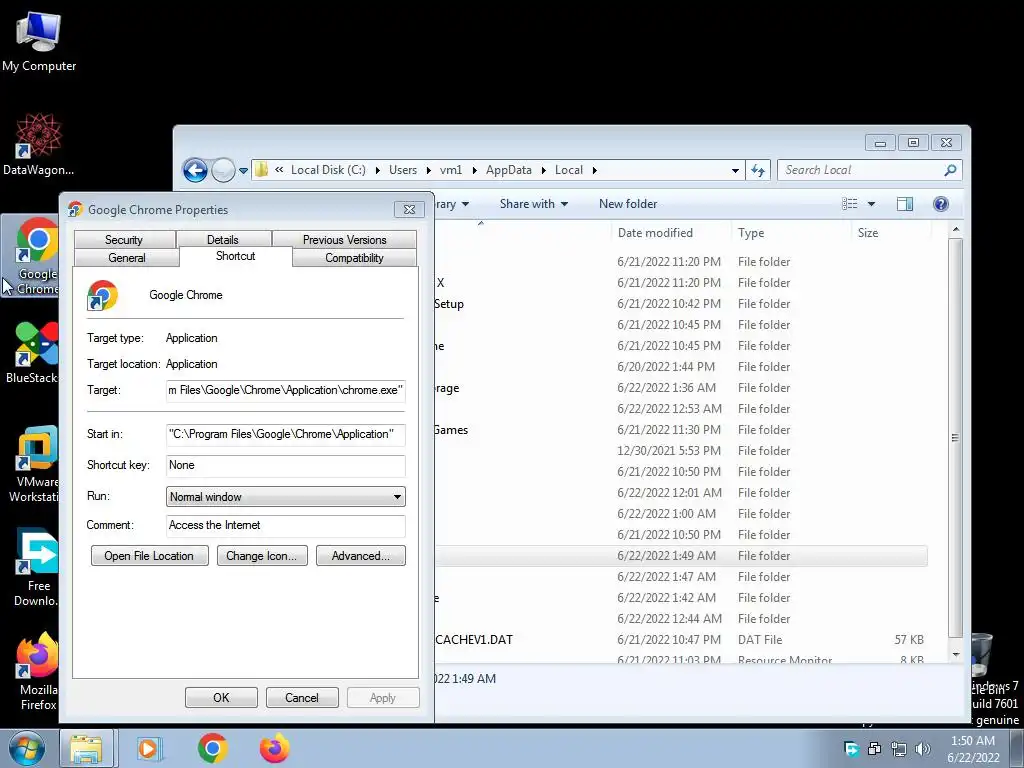Image resolution: width=1024 pixels, height=768 pixels.
Task: Expand the Share with menu
Action: point(534,204)
